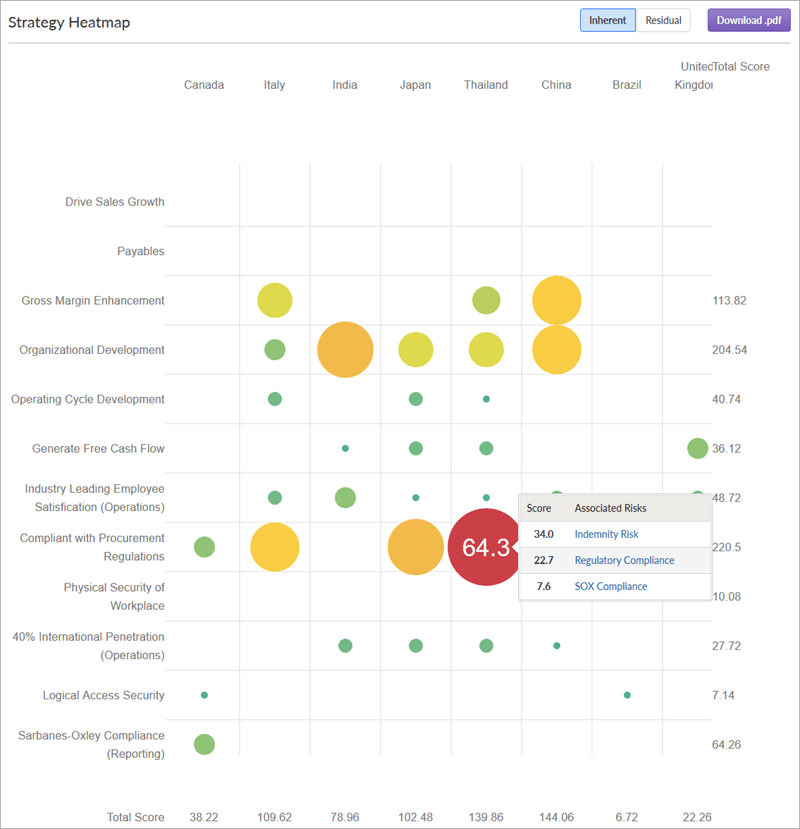Select the Inherent view toggle

pos(607,20)
